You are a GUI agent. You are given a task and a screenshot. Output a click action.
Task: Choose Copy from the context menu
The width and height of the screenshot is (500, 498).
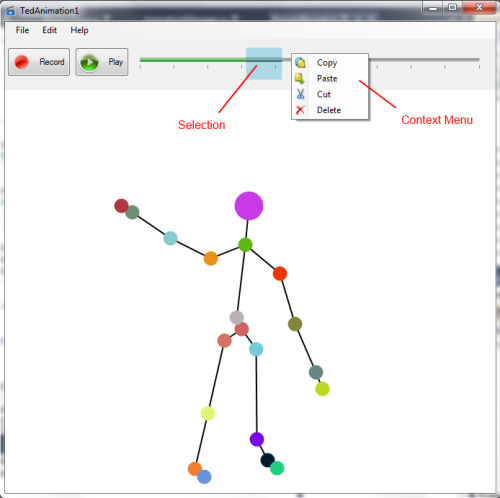click(330, 63)
